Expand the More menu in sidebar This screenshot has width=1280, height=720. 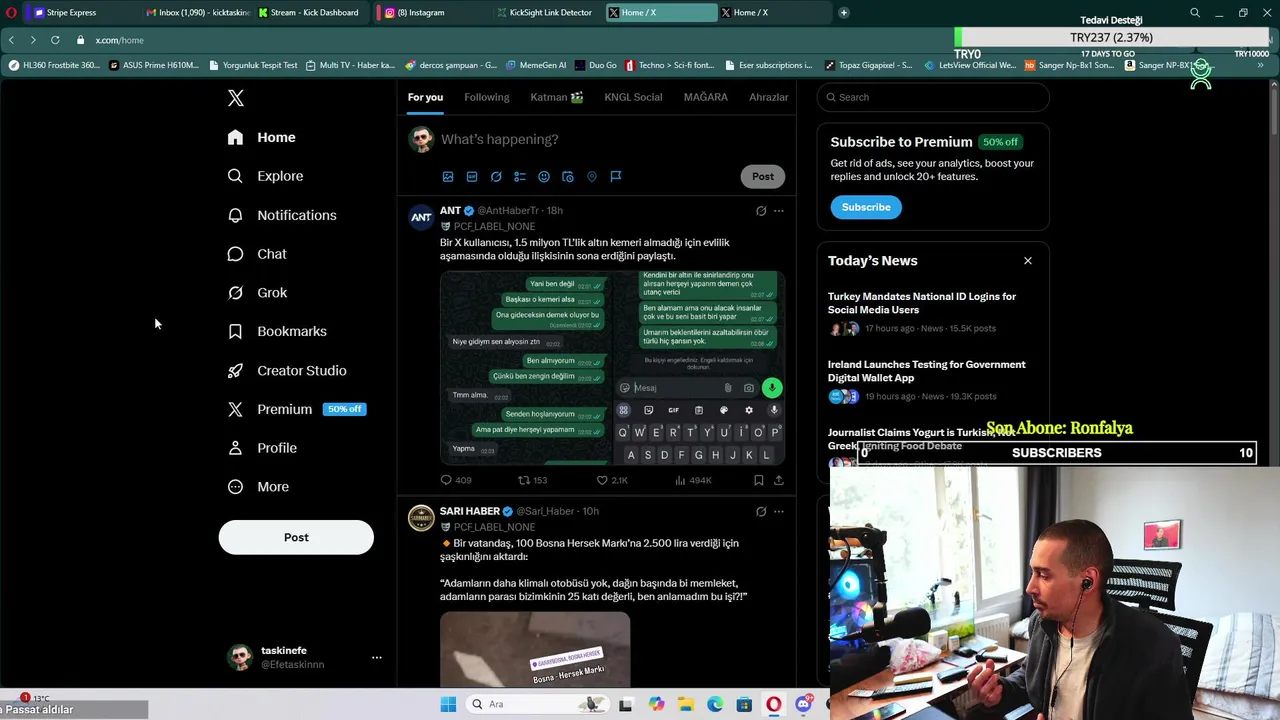pyautogui.click(x=258, y=487)
